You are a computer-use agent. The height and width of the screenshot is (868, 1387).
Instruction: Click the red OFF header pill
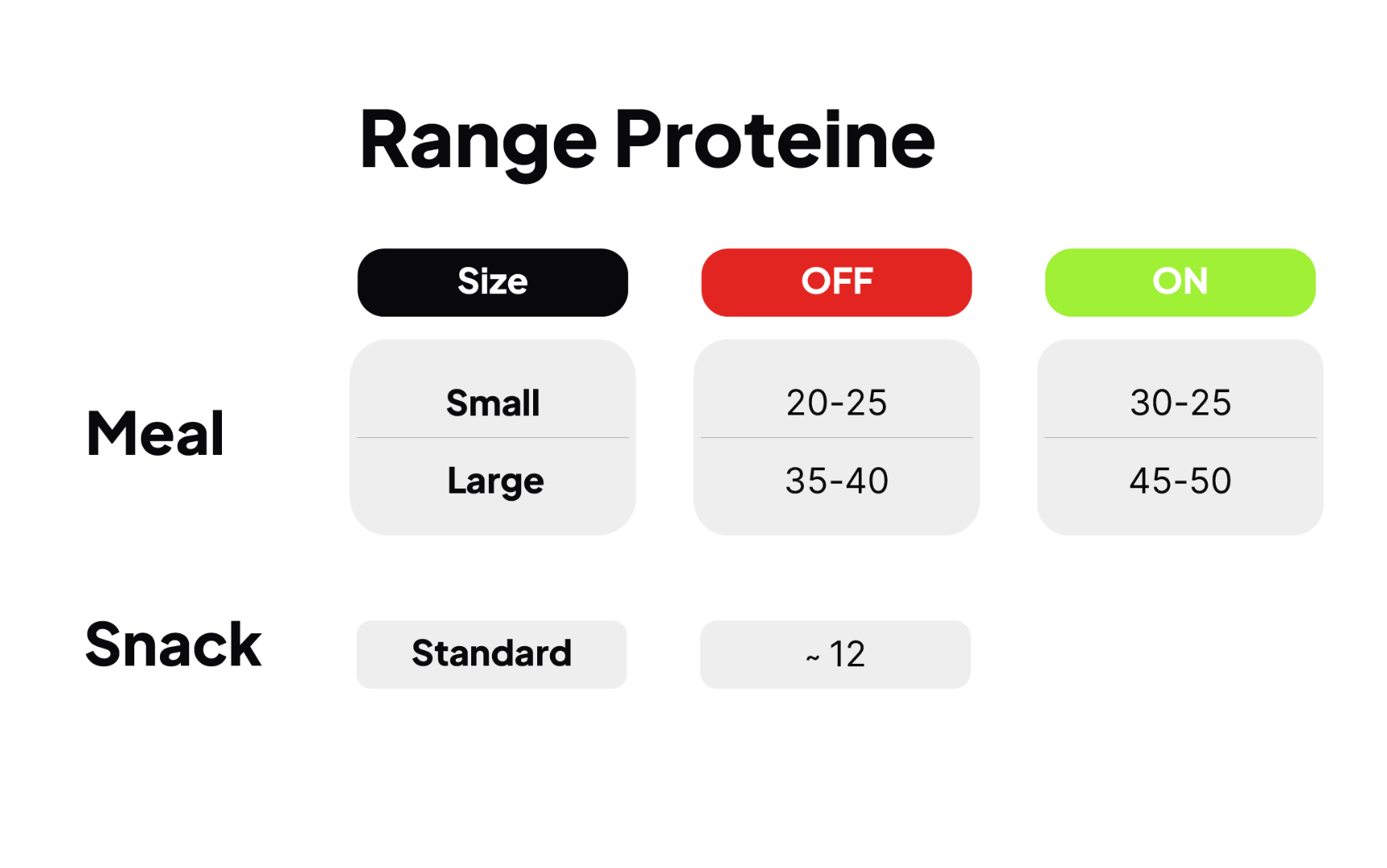pos(836,282)
